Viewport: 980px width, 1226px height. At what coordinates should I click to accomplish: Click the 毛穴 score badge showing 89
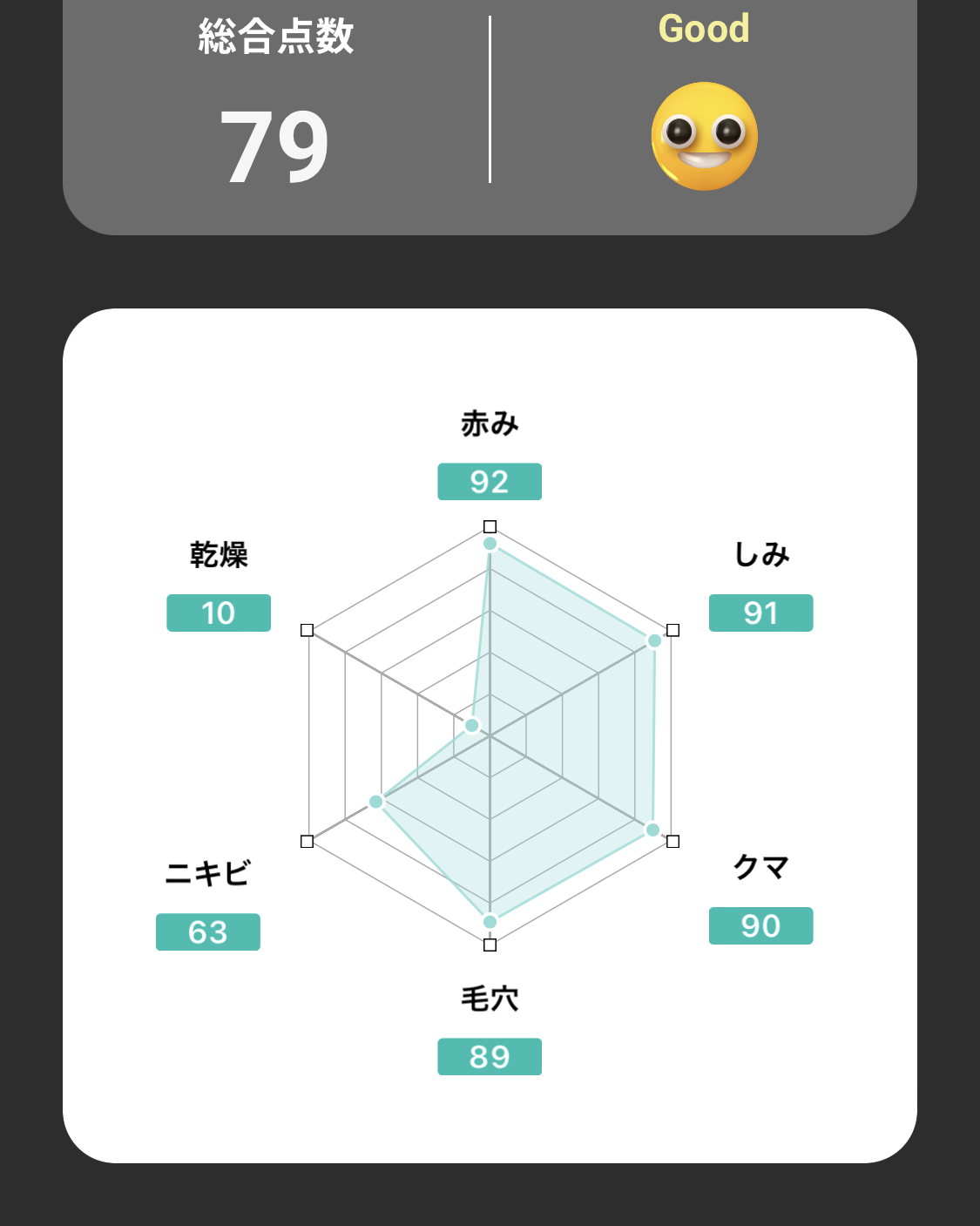click(x=489, y=1057)
